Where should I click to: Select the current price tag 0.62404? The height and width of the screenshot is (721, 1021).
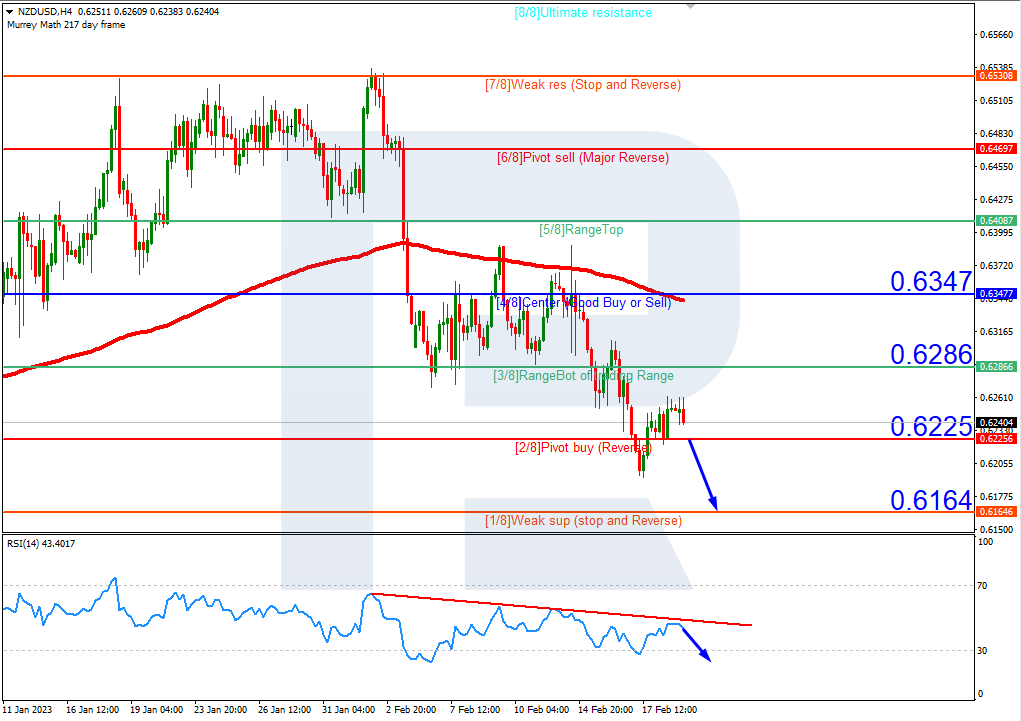995,423
